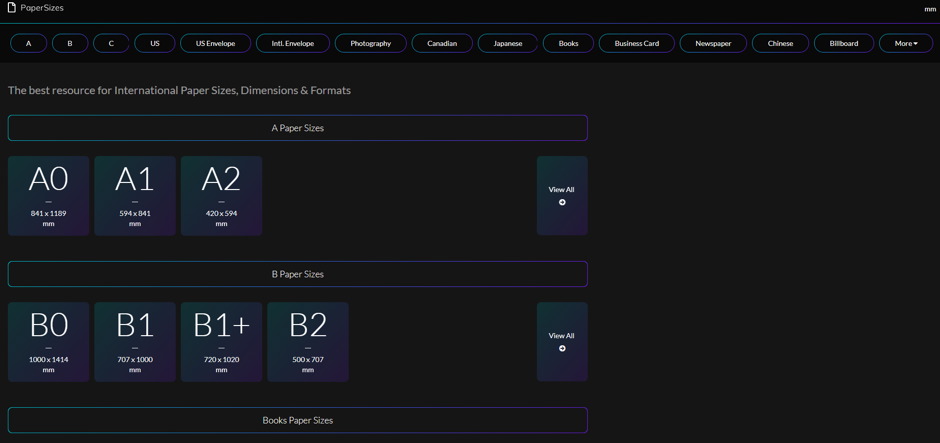Click the A Paper Sizes header
Viewport: 940px width, 443px height.
click(x=297, y=128)
